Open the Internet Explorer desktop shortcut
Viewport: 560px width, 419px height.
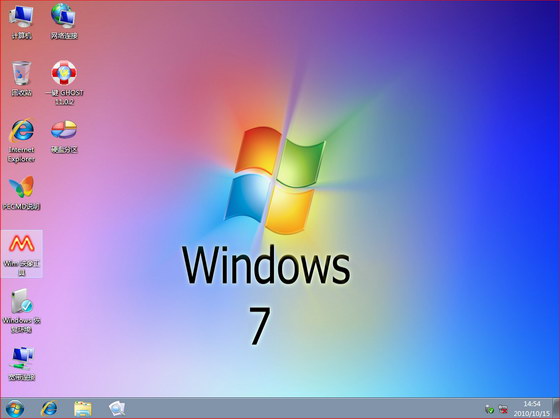pyautogui.click(x=21, y=141)
